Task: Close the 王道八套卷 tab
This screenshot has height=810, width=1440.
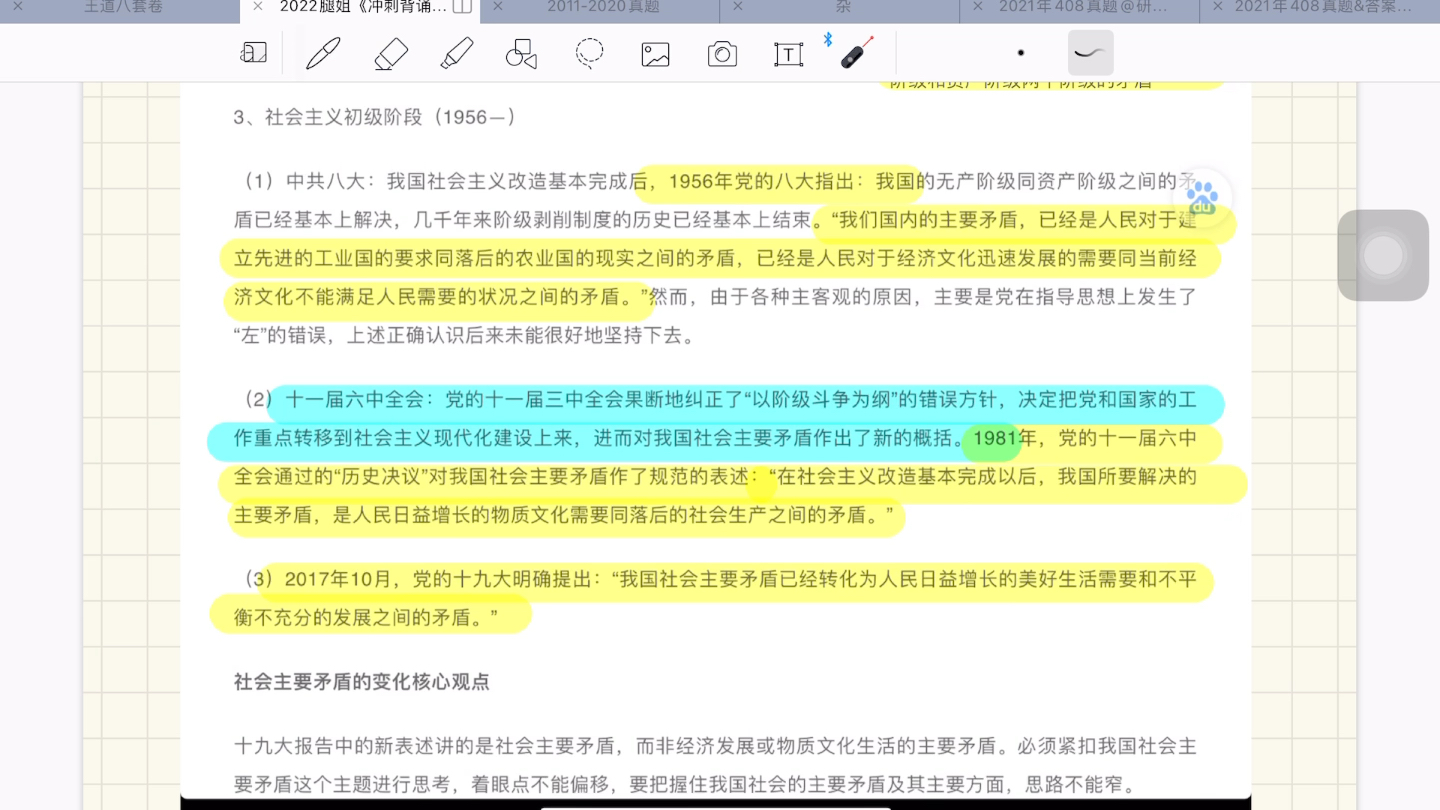Action: click(17, 6)
